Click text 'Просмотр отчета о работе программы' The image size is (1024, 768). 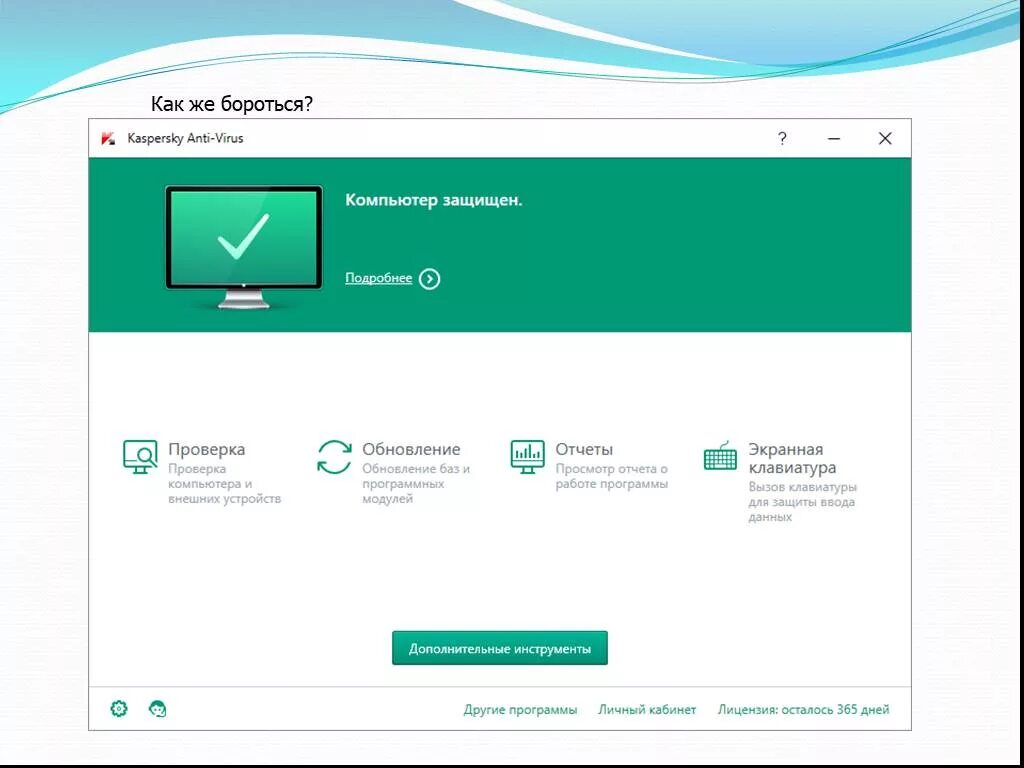coord(611,476)
